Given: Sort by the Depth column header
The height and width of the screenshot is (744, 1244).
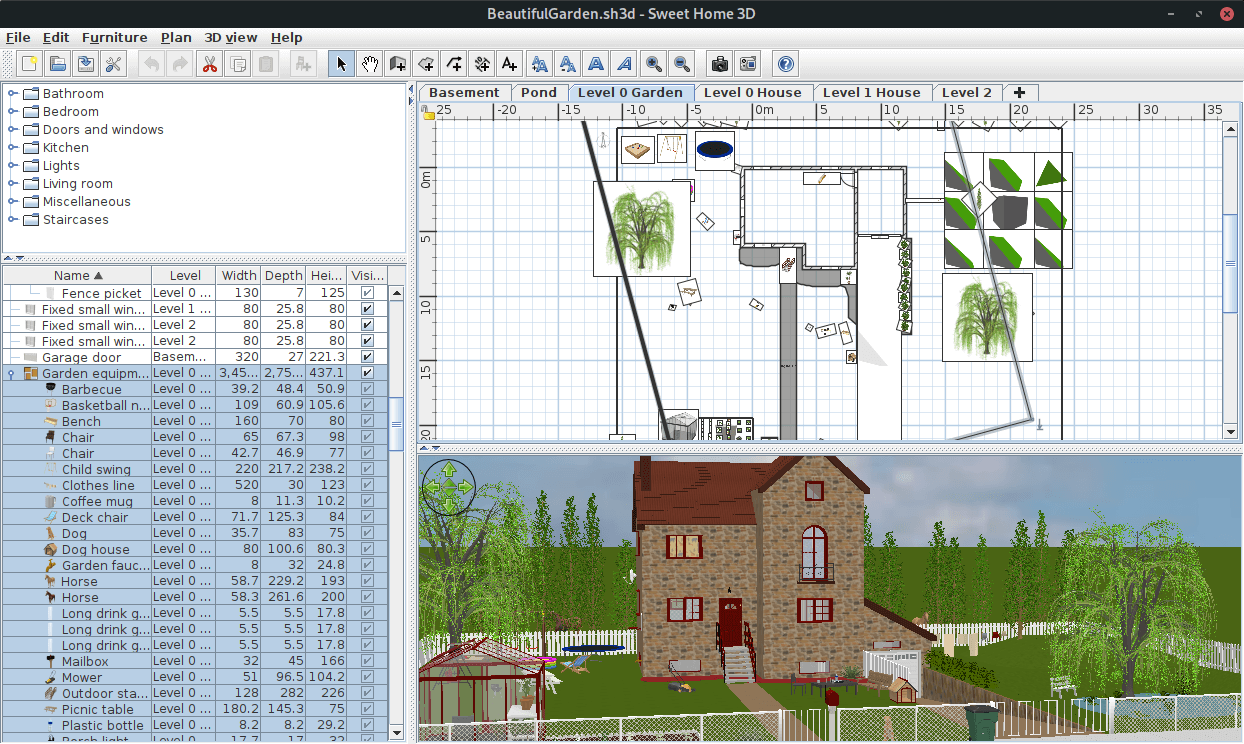Looking at the screenshot, I should point(284,275).
